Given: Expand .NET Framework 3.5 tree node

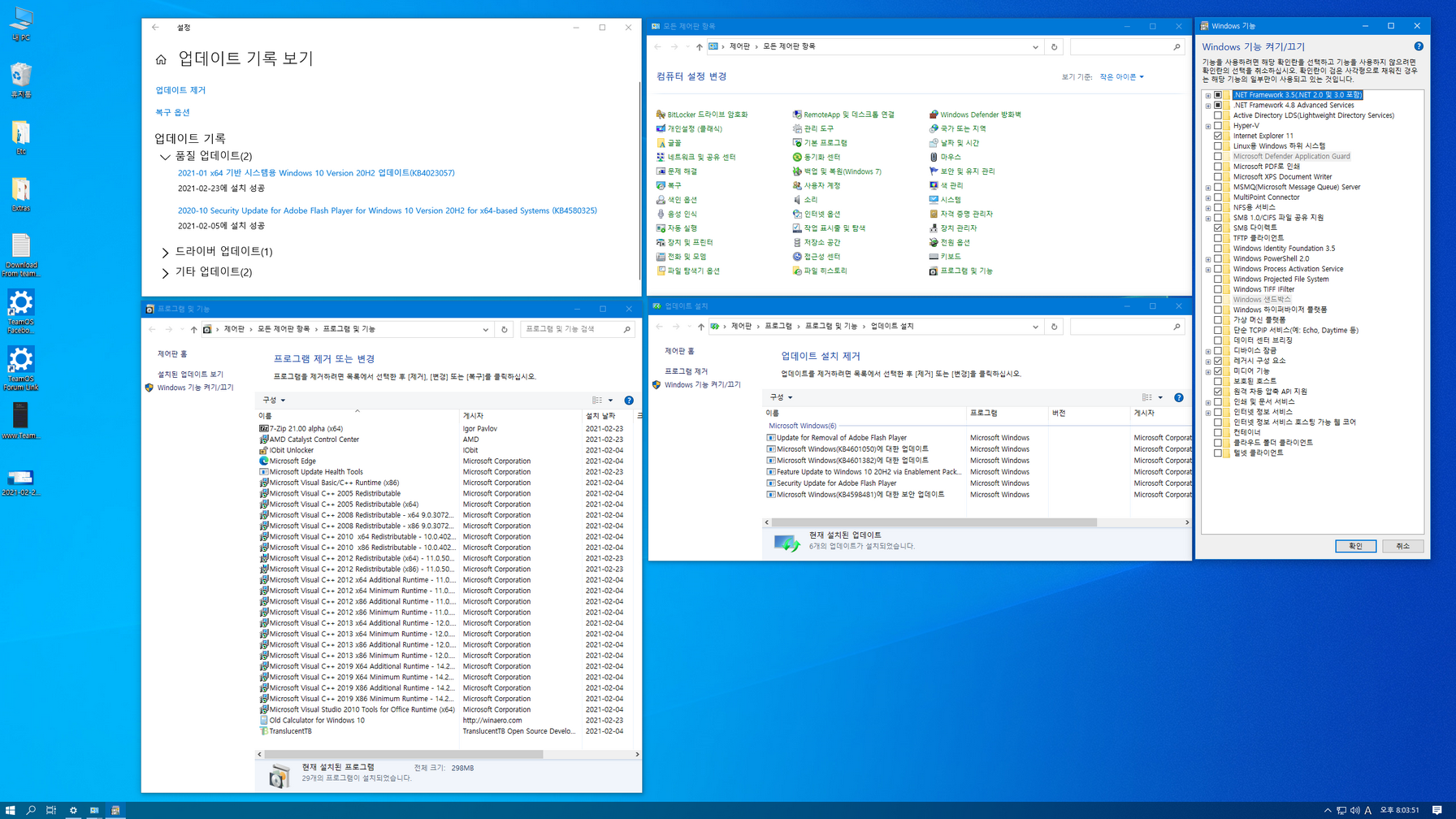Looking at the screenshot, I should pyautogui.click(x=1208, y=95).
